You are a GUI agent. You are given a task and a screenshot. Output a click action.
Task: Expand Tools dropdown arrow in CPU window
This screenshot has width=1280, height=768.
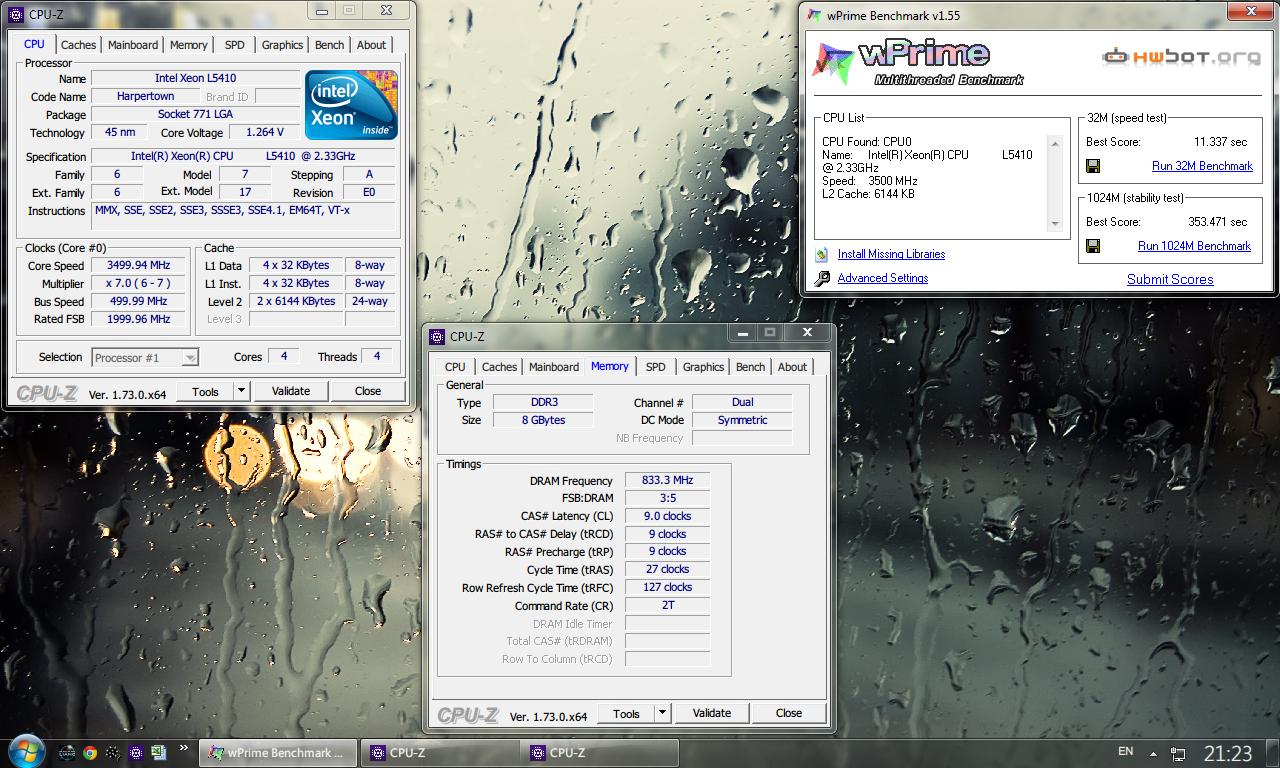(242, 391)
